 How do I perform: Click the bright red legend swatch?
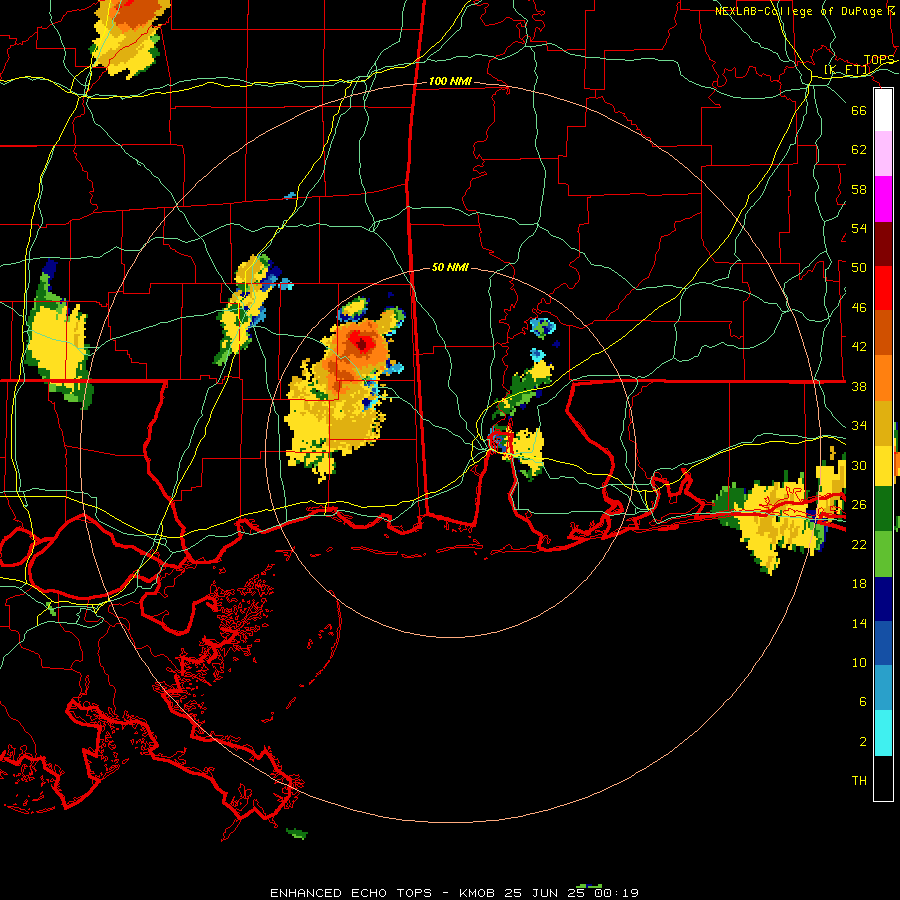coord(883,288)
